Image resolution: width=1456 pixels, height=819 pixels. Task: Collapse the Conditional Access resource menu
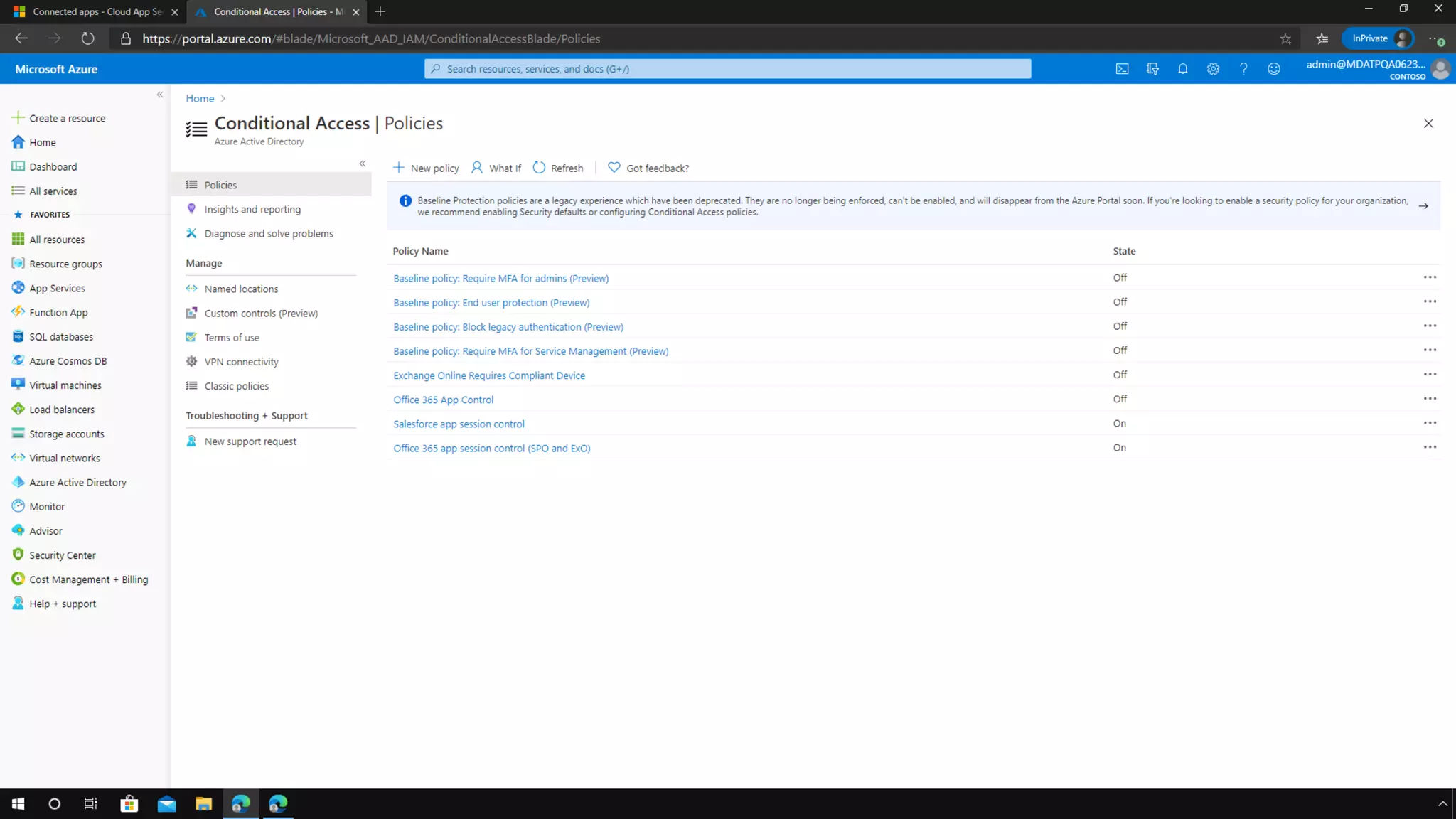pyautogui.click(x=363, y=164)
